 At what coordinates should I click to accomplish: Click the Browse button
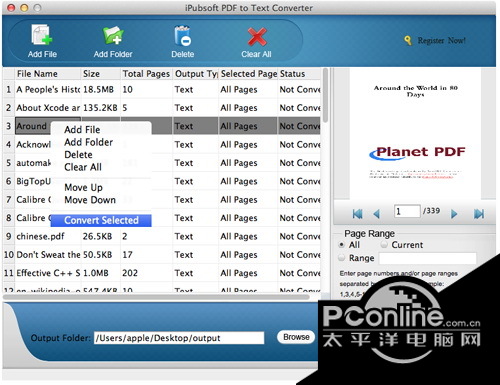click(296, 337)
